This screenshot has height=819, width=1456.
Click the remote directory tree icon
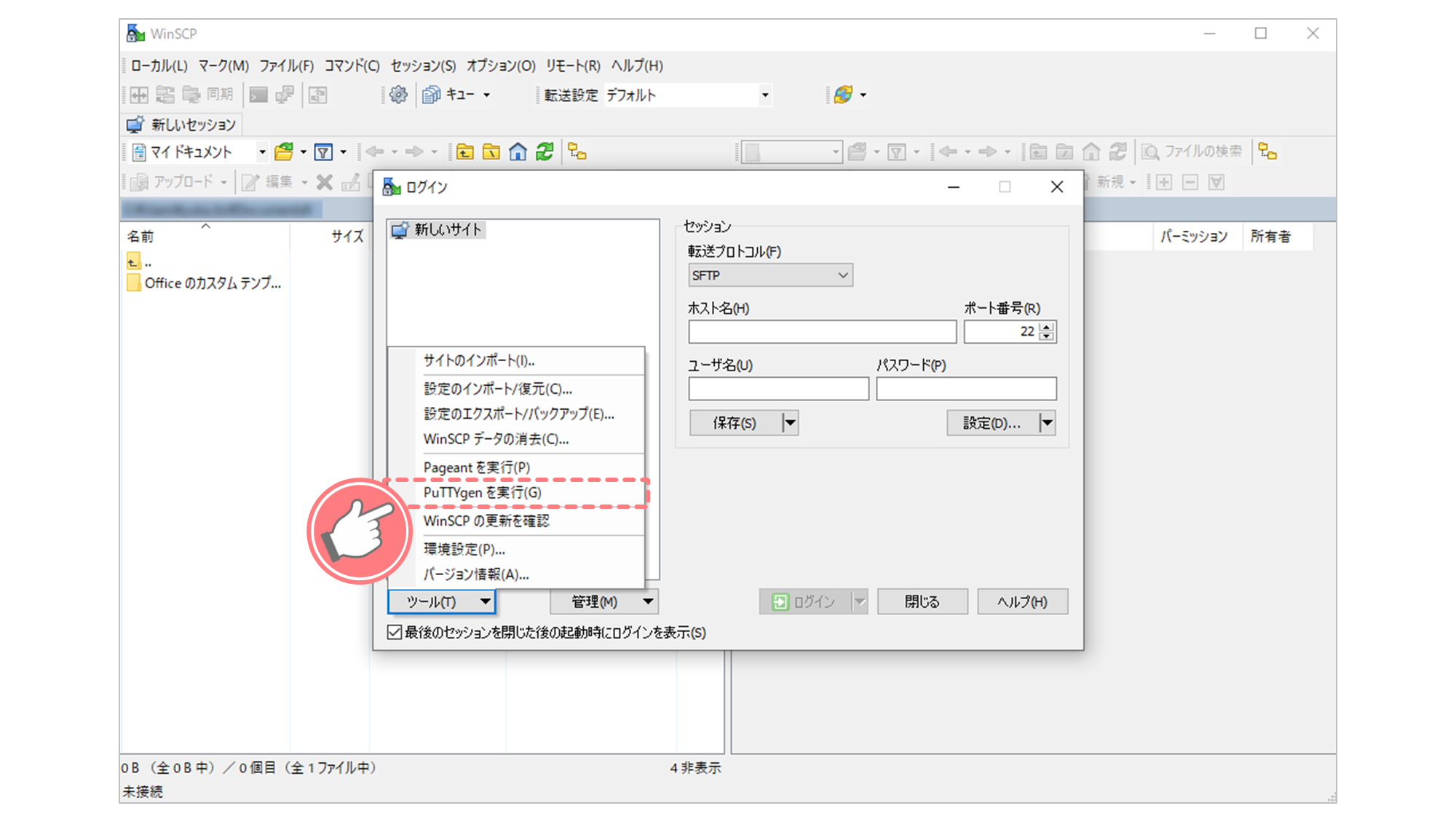click(x=1267, y=151)
